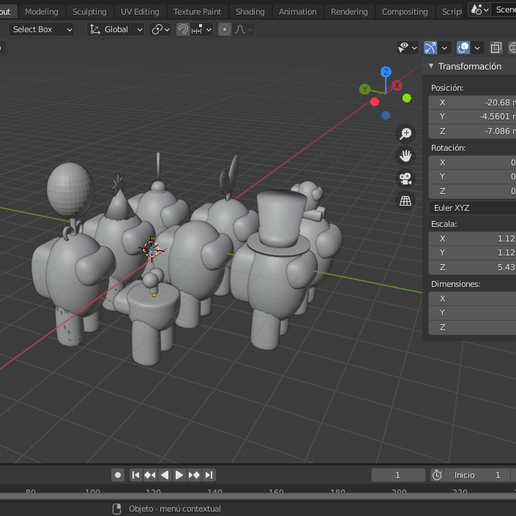The image size is (516, 516).
Task: Toggle snapping magnet icon
Action: click(x=183, y=30)
